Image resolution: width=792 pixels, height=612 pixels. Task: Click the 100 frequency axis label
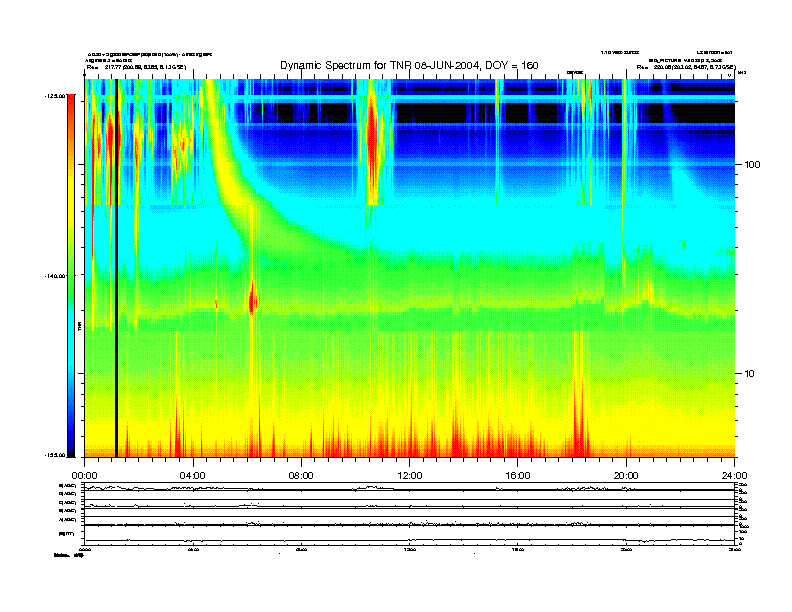click(753, 165)
